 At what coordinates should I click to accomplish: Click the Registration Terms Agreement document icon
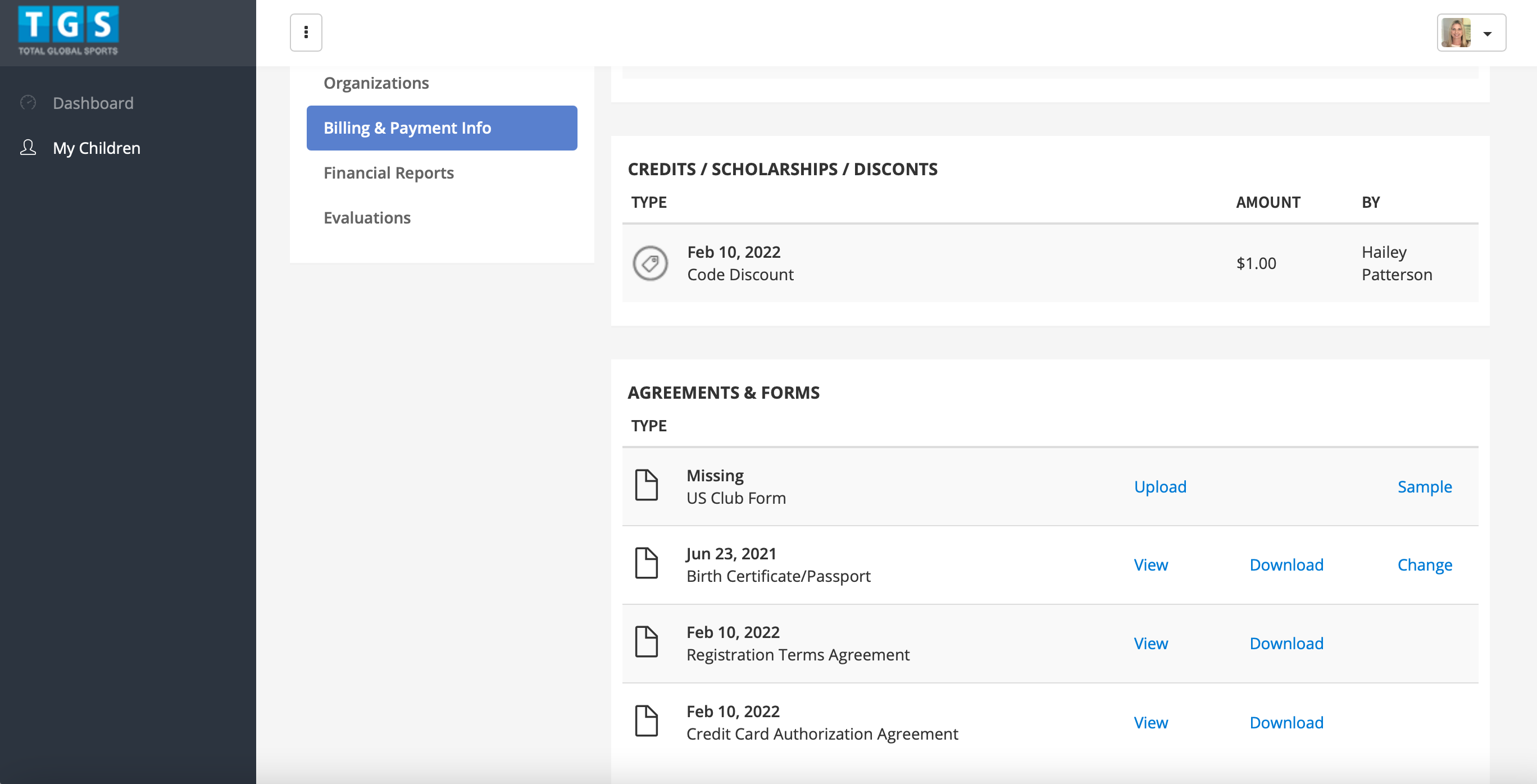[x=646, y=642]
